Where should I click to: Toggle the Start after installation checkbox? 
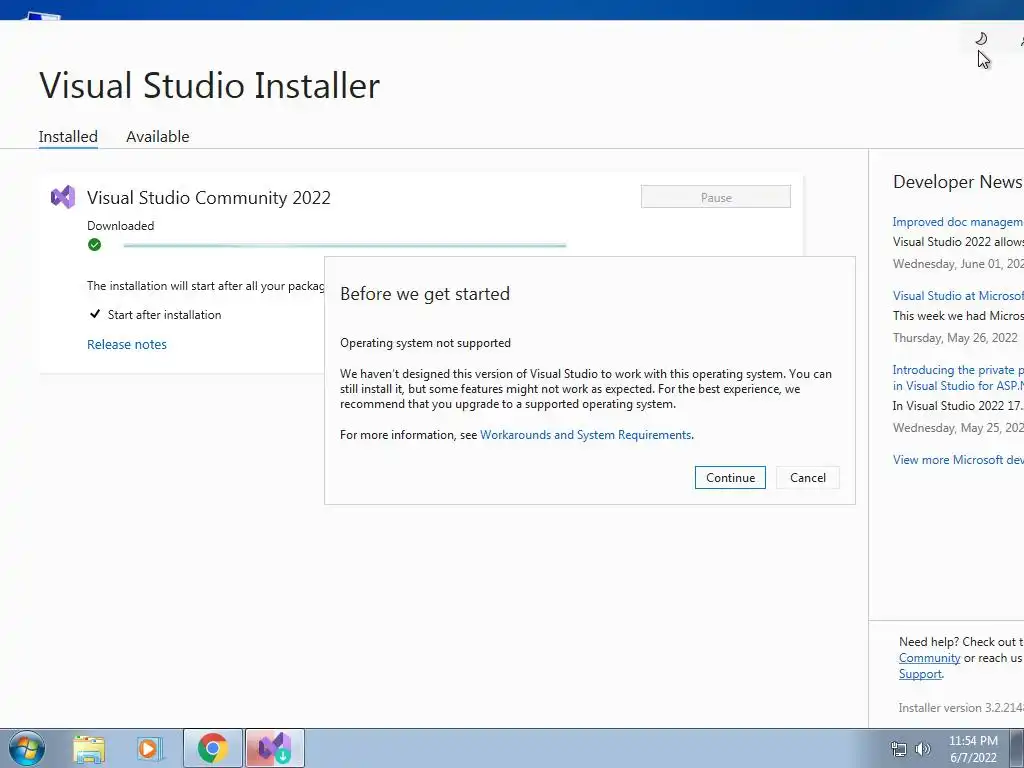click(x=95, y=314)
